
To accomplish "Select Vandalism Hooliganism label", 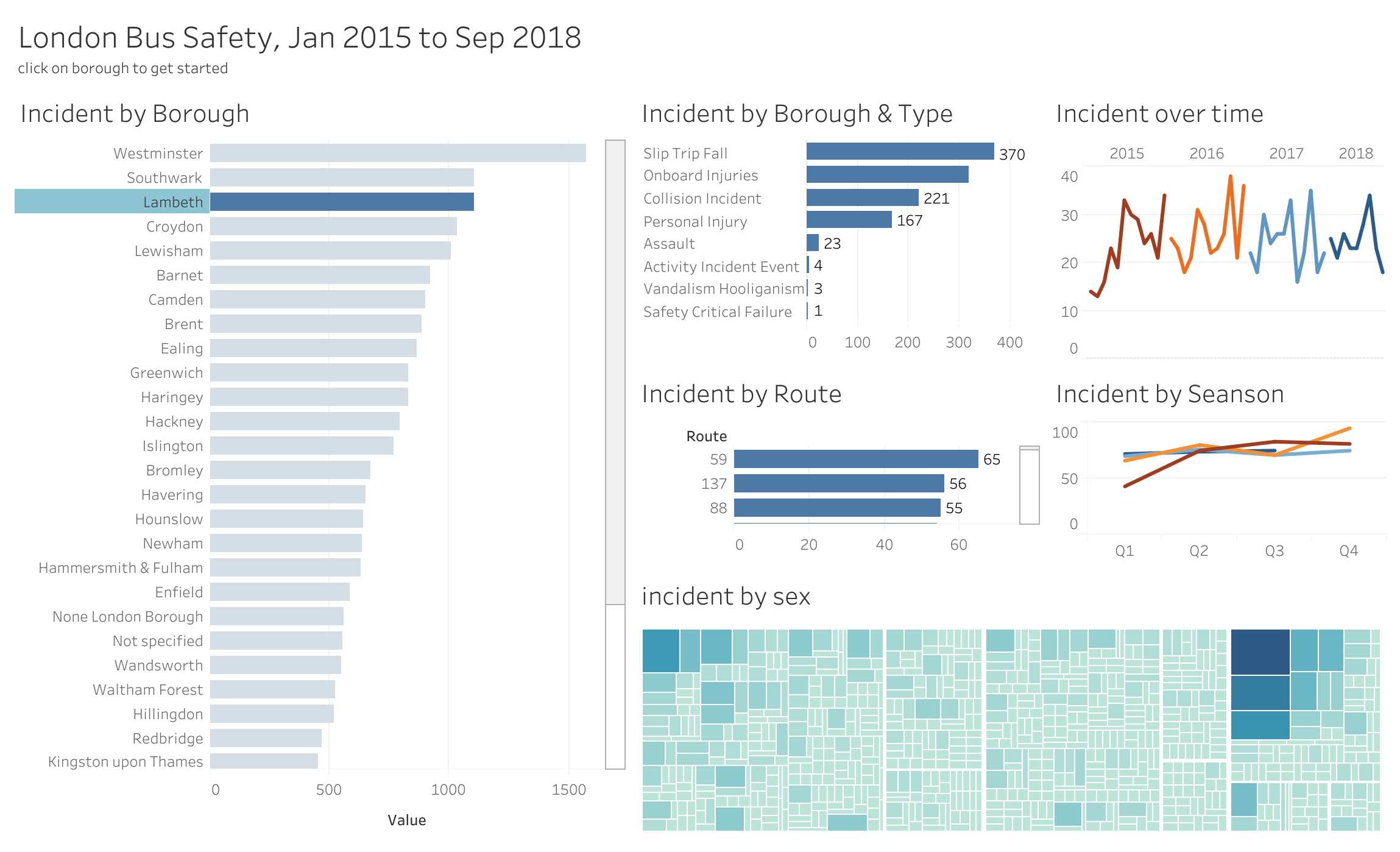I will coord(724,289).
